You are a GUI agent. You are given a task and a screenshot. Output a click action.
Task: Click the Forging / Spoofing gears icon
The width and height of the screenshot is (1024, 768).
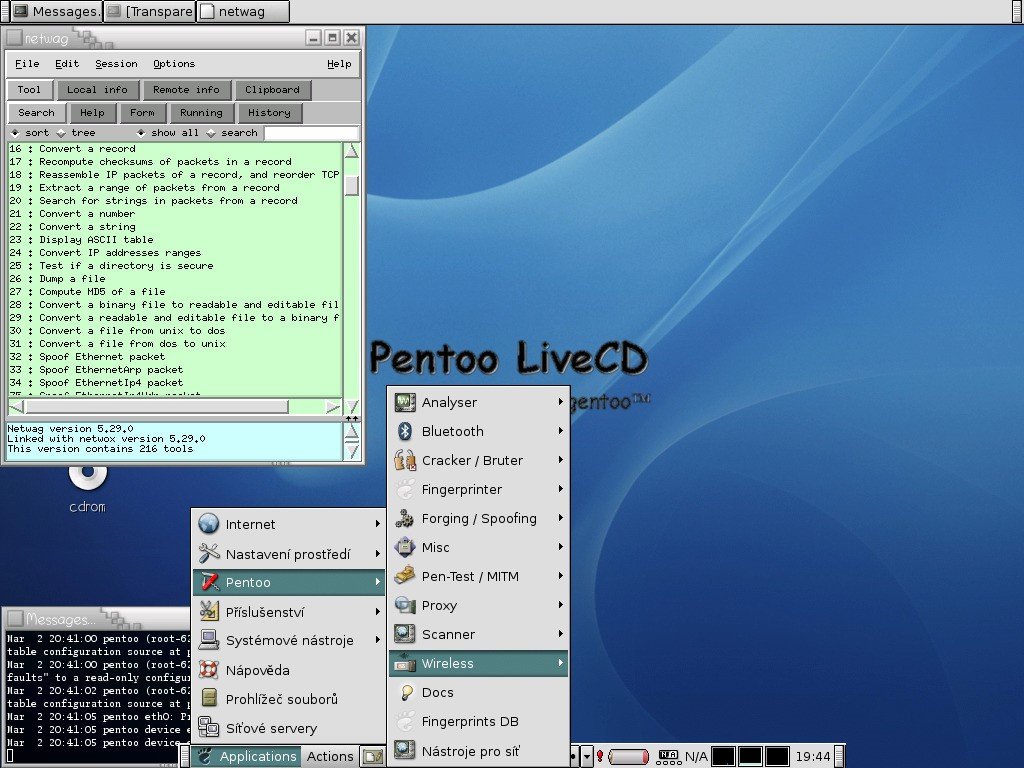(x=405, y=519)
